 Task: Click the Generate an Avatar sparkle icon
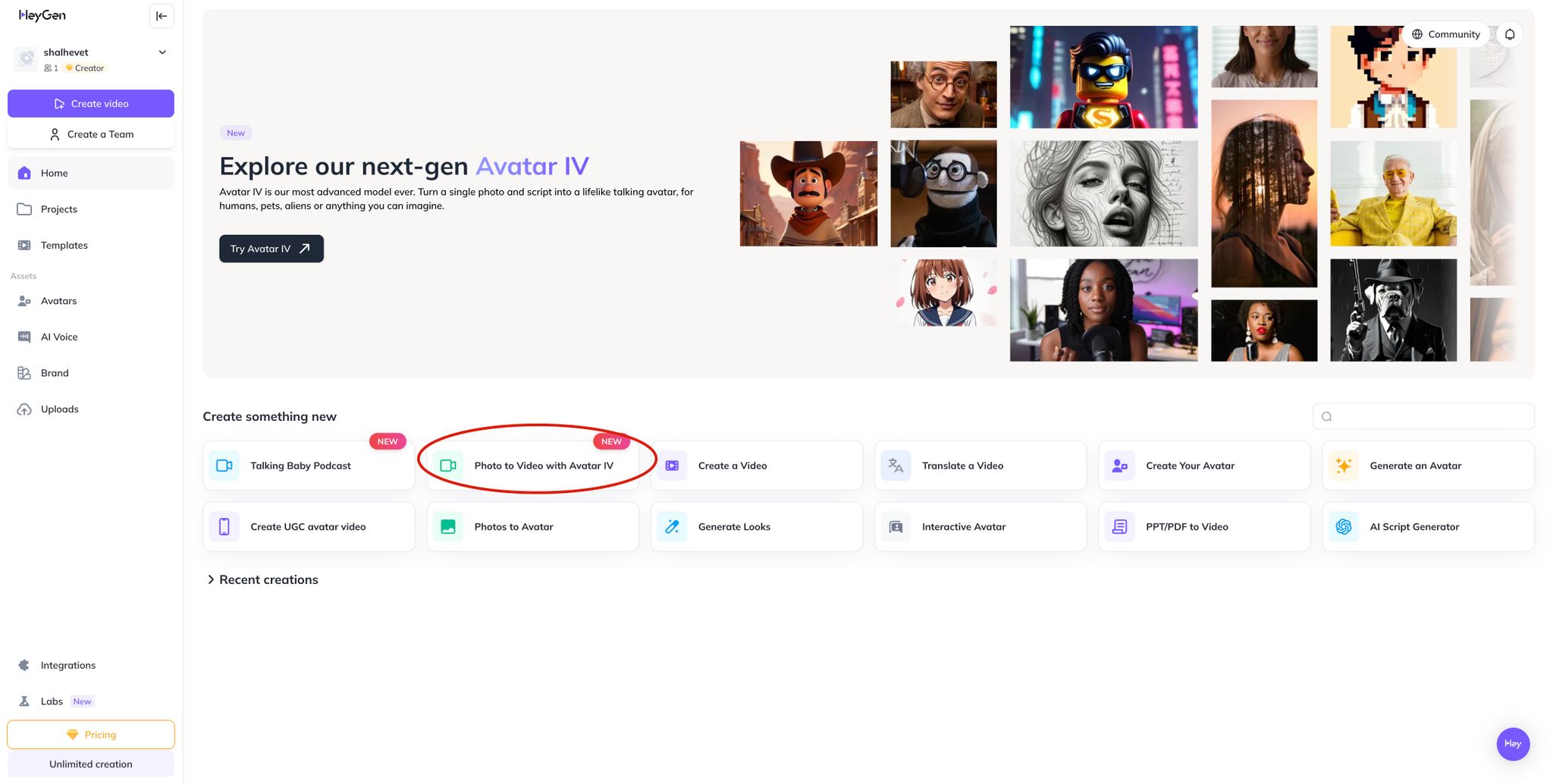pos(1343,466)
